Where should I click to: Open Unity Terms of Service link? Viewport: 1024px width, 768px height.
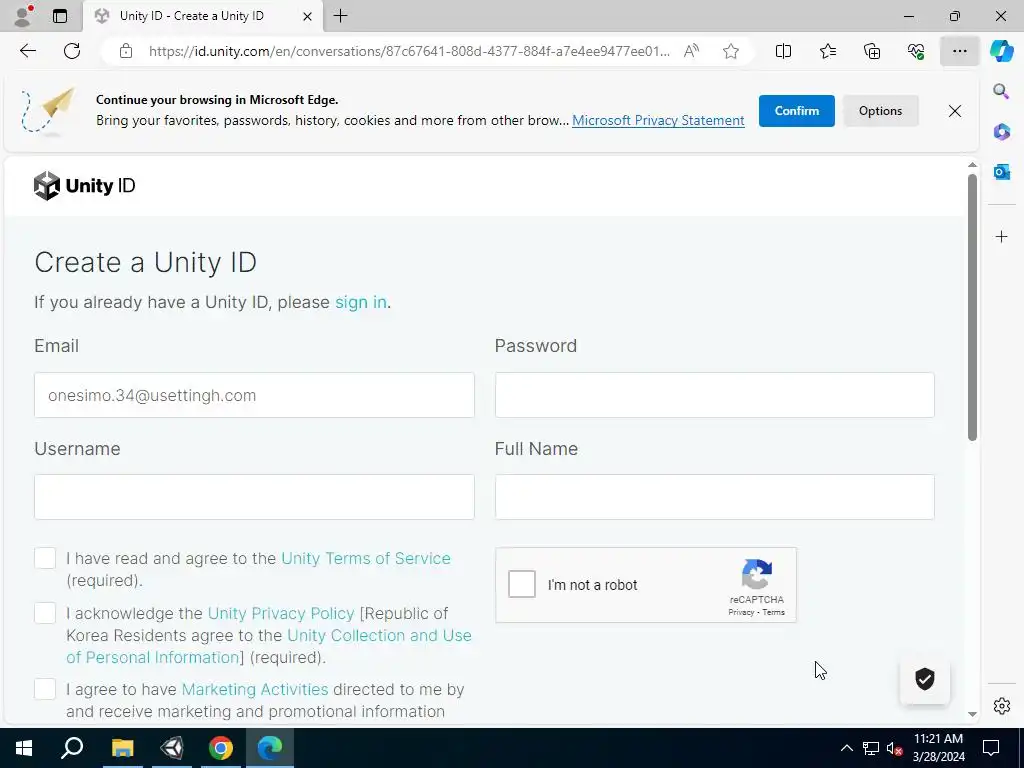[x=366, y=558]
